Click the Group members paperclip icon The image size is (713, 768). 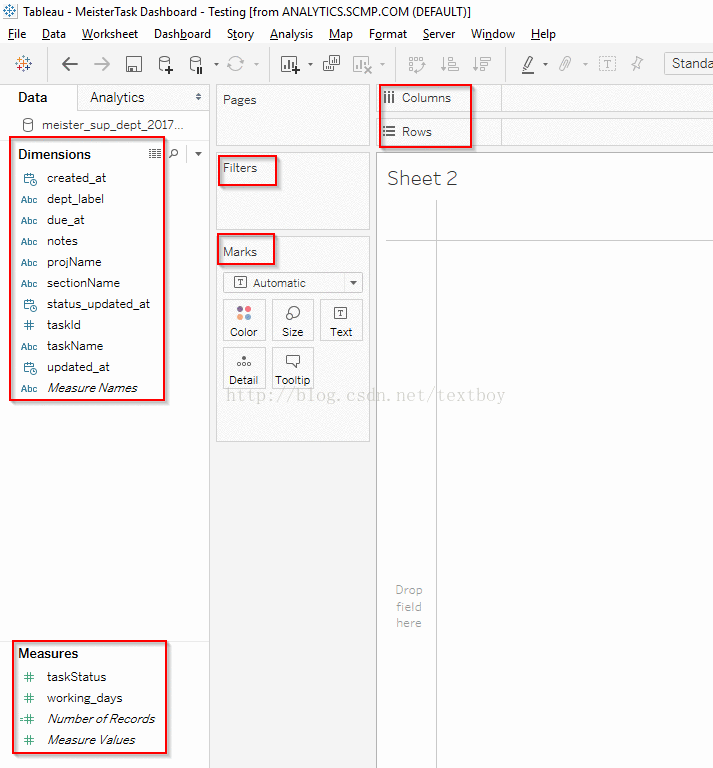(565, 64)
